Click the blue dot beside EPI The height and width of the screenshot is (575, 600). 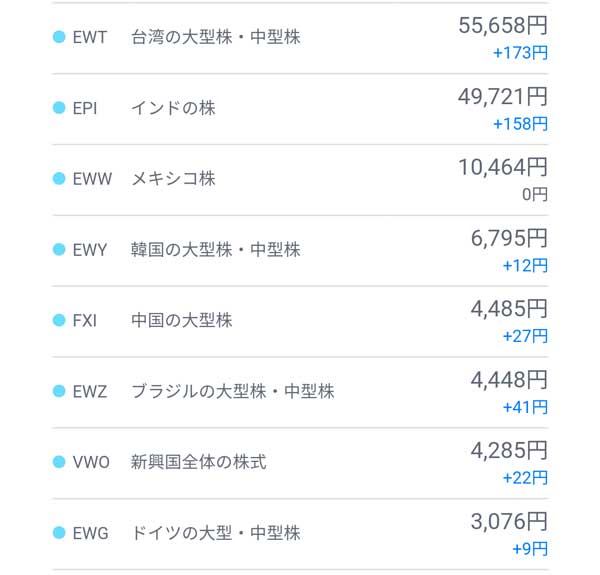(58, 109)
